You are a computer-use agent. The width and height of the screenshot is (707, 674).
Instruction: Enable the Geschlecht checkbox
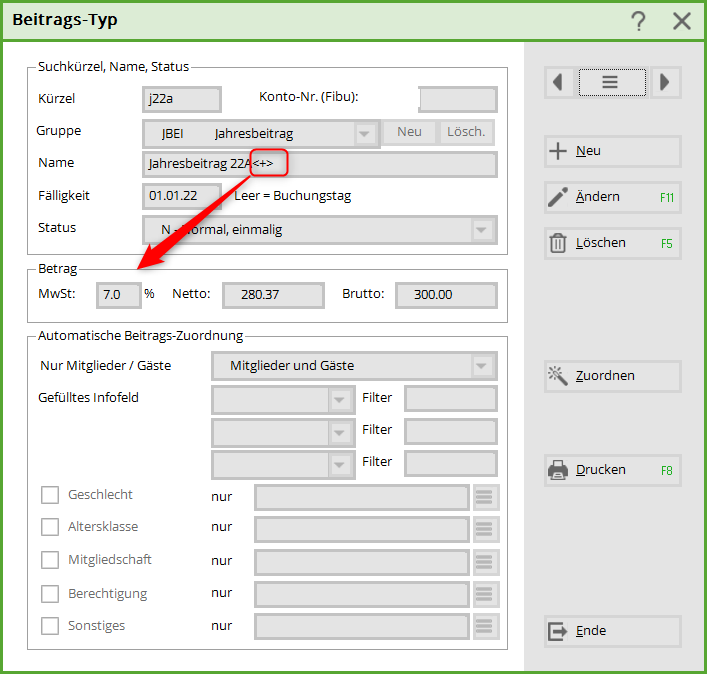(x=50, y=495)
